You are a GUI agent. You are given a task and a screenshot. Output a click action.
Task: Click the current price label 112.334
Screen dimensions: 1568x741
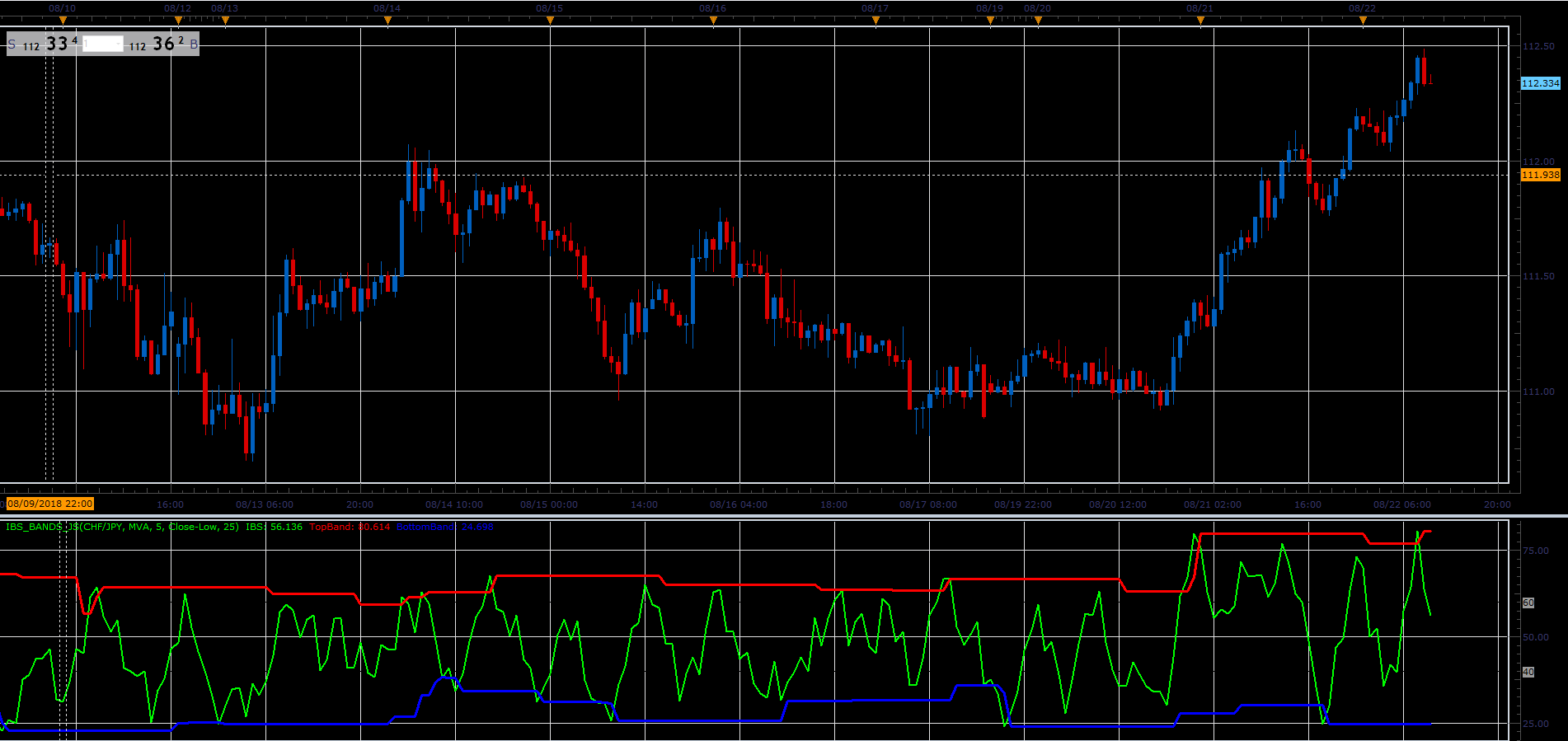pos(1540,83)
